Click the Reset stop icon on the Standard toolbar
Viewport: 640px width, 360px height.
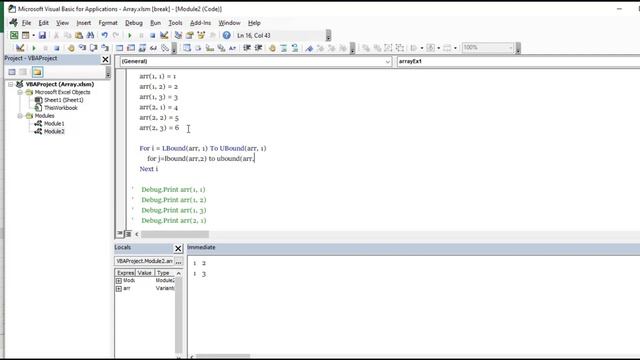pyautogui.click(x=153, y=36)
